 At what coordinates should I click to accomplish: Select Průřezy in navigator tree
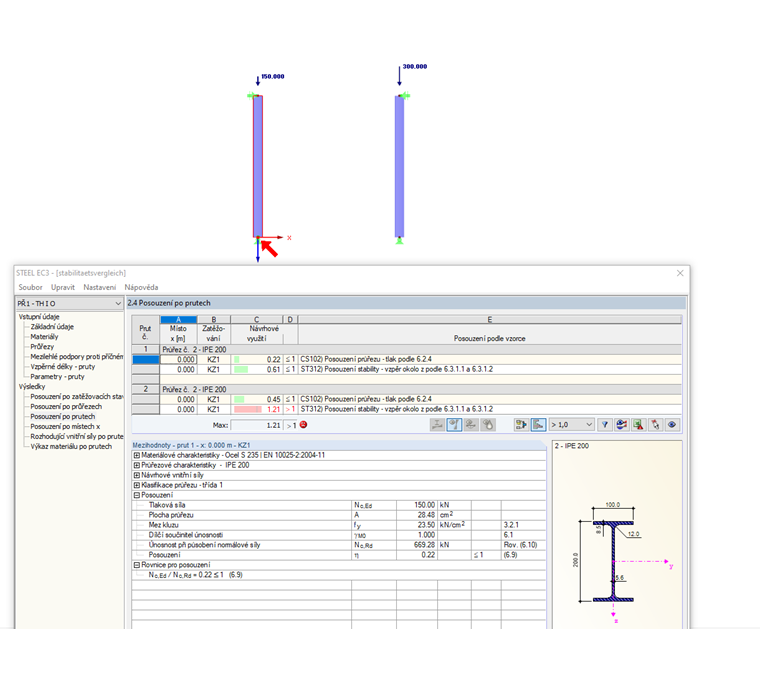coord(42,347)
